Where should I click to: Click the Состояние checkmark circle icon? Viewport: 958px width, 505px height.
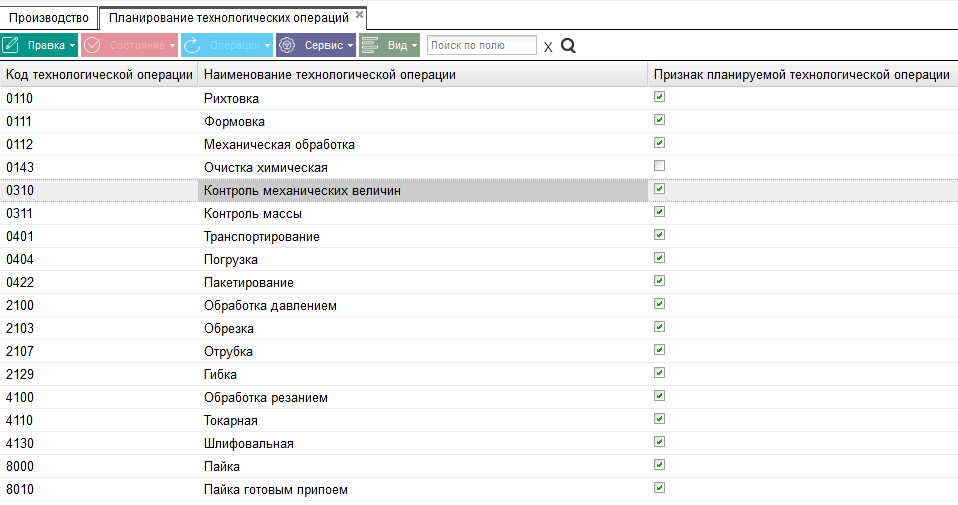(92, 45)
